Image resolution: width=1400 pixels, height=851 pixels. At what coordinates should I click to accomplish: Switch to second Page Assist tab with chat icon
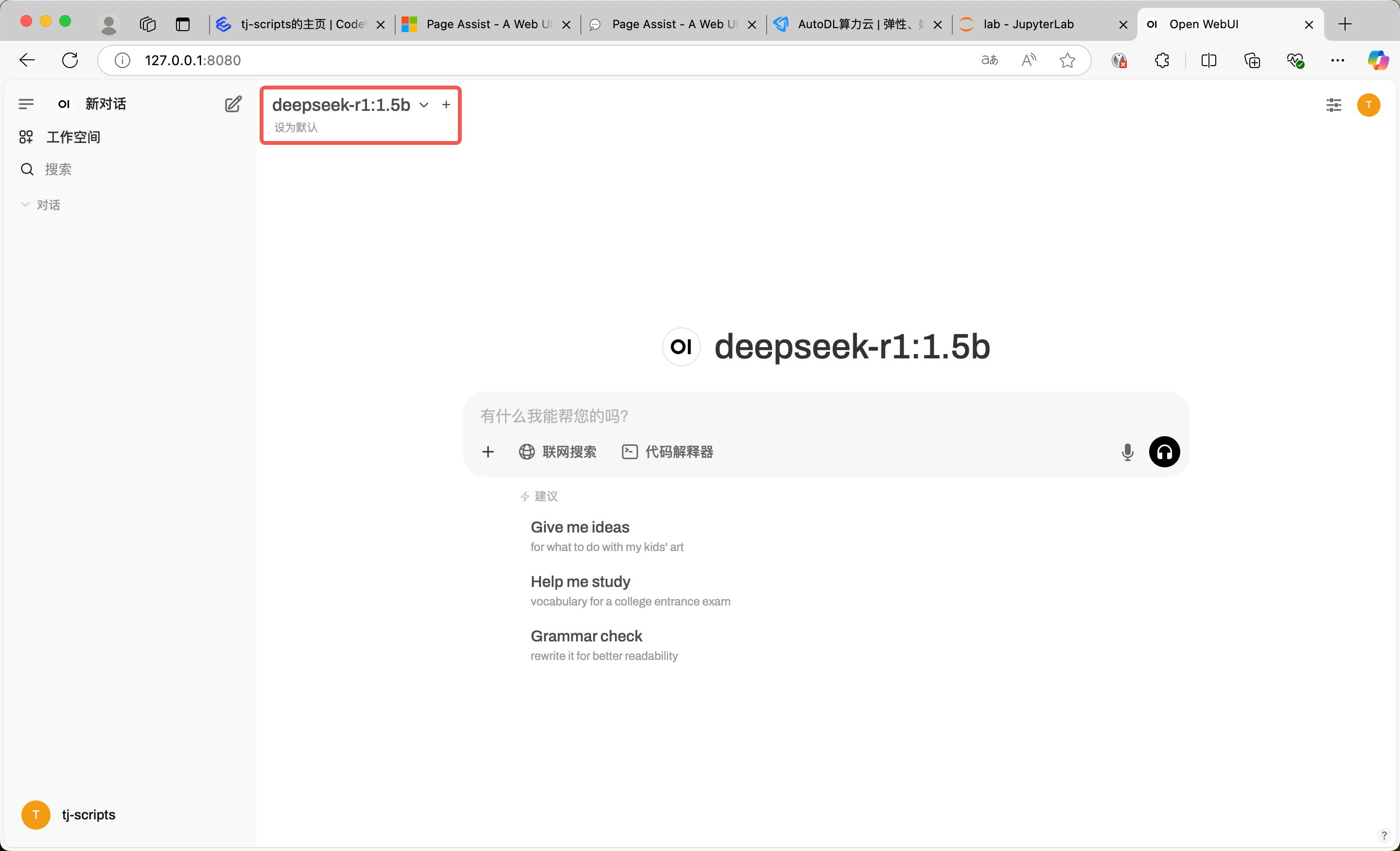pos(672,24)
